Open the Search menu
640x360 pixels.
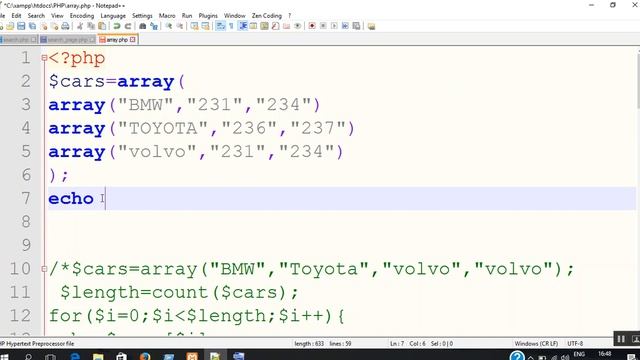pyautogui.click(x=36, y=16)
